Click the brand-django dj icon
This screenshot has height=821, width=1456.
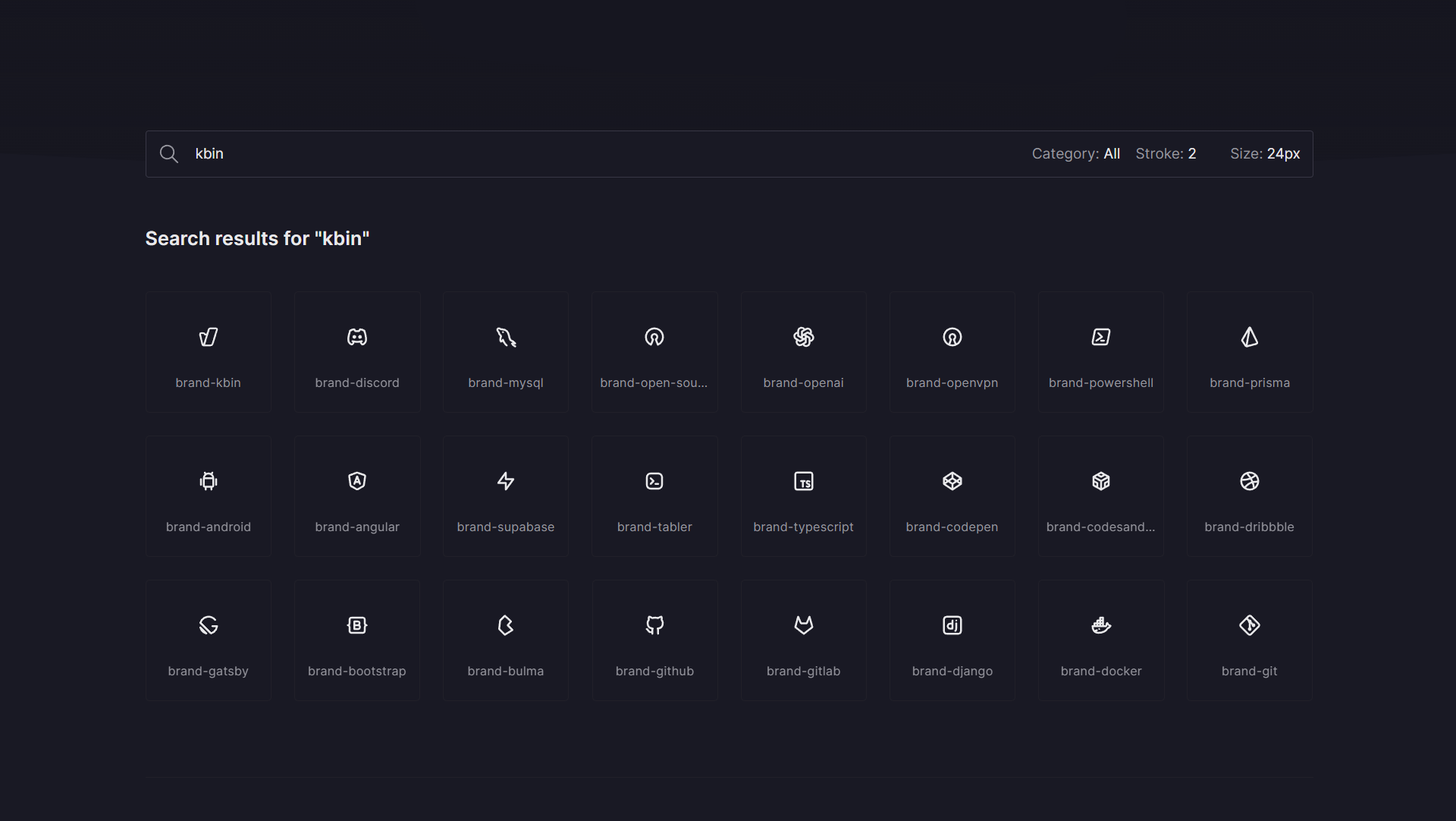pos(952,625)
